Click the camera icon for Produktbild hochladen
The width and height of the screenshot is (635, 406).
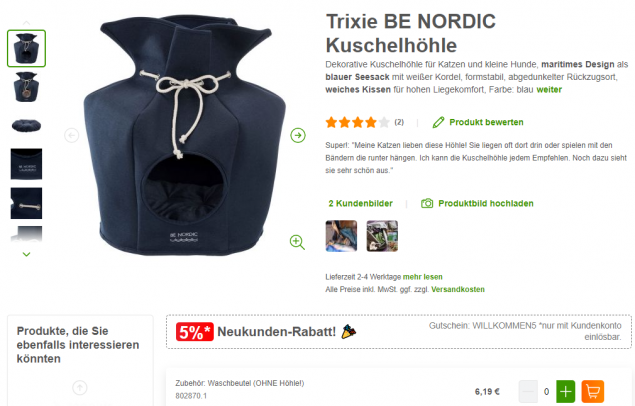coord(427,203)
